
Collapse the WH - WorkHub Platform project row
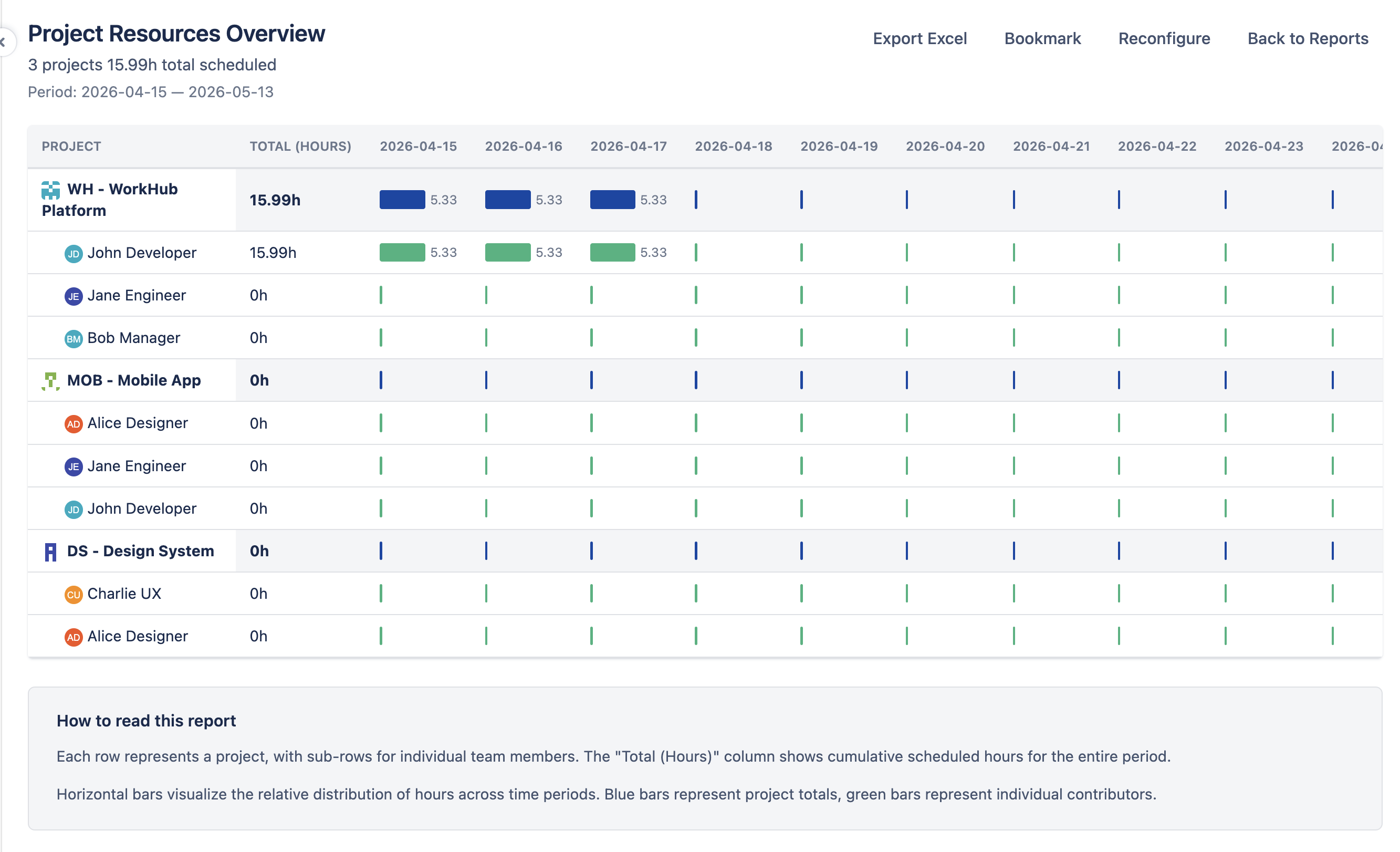click(x=122, y=200)
